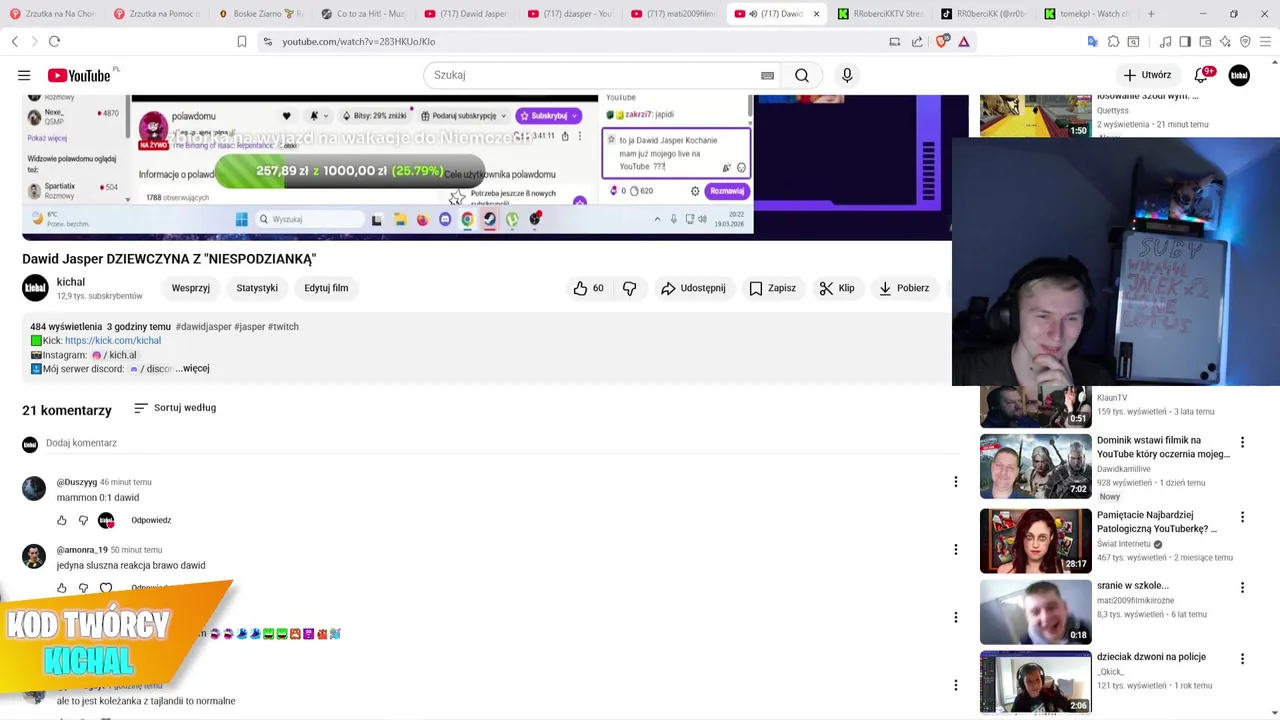Toggle the browser sidebar panel icon
The width and height of the screenshot is (1280, 720).
pos(1185,41)
